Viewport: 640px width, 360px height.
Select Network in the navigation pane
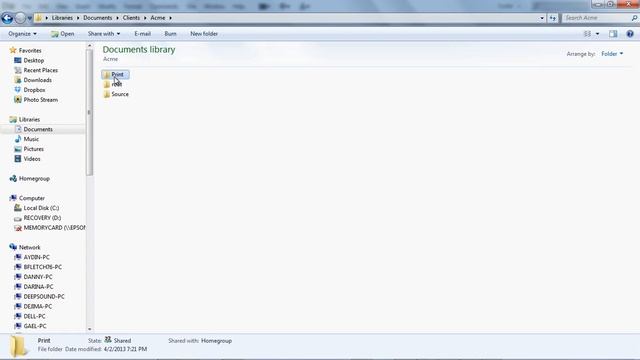tap(25, 247)
